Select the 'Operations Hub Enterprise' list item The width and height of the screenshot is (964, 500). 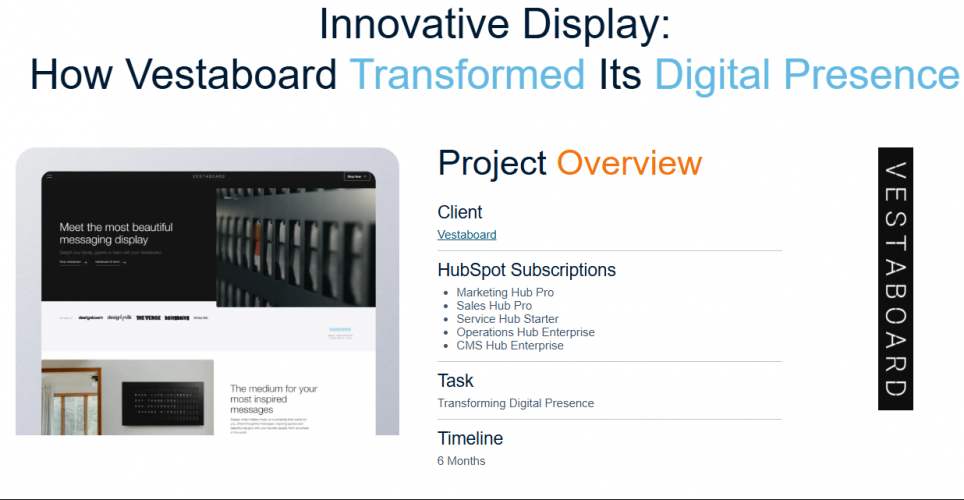tap(525, 332)
